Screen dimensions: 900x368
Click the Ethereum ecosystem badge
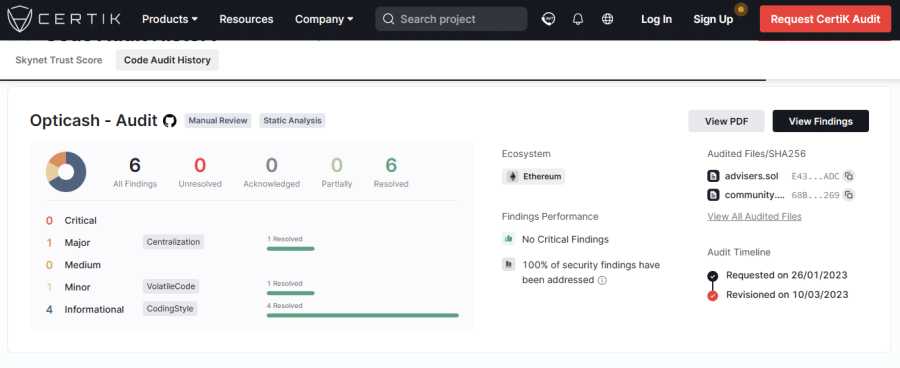pyautogui.click(x=533, y=176)
